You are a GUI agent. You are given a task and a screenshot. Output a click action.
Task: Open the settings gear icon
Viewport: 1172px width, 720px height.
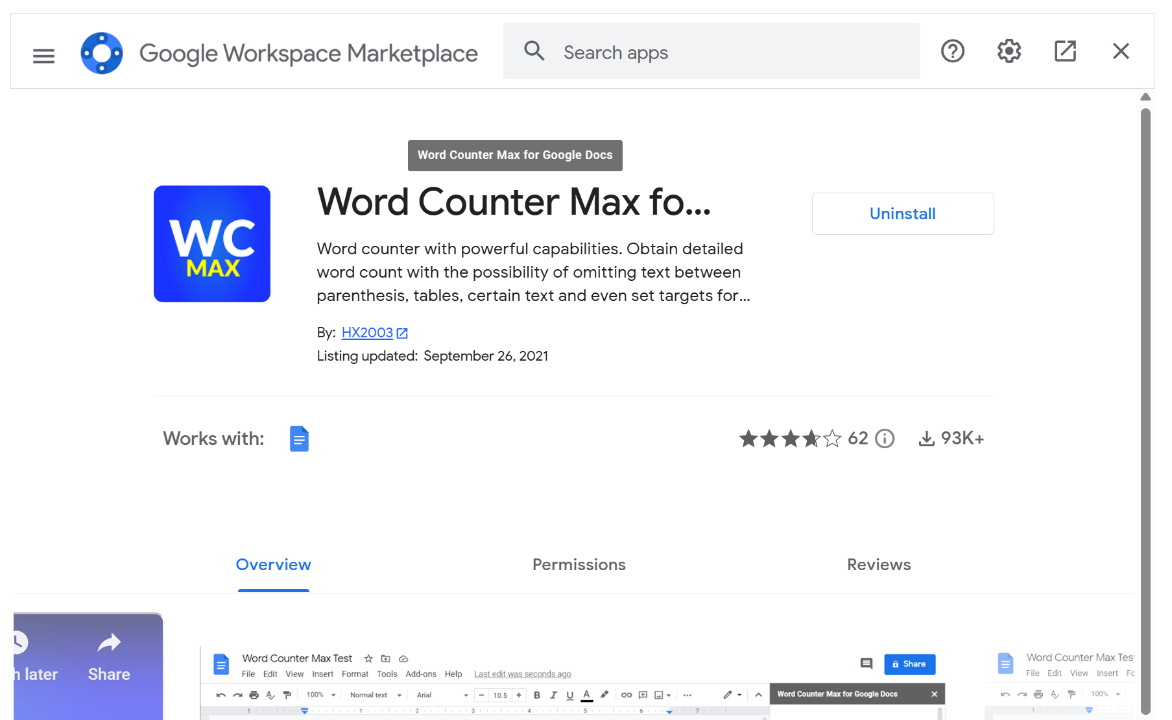[1009, 52]
